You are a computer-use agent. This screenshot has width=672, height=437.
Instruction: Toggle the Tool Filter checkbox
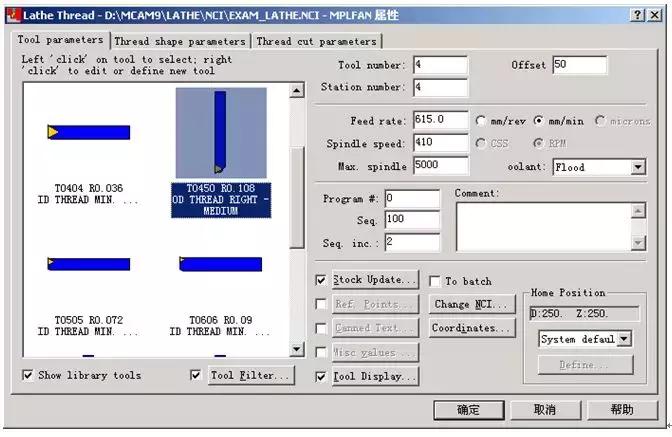pos(195,375)
